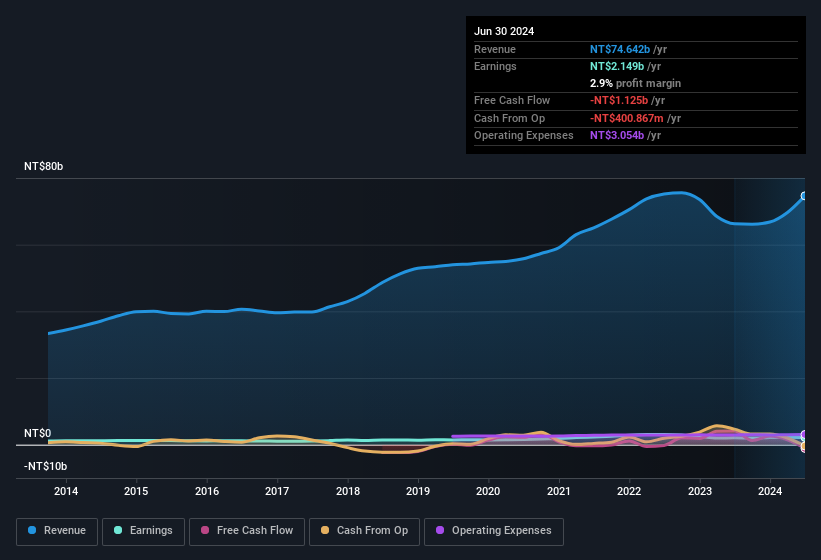Click the 2014 x-axis label

(x=66, y=491)
